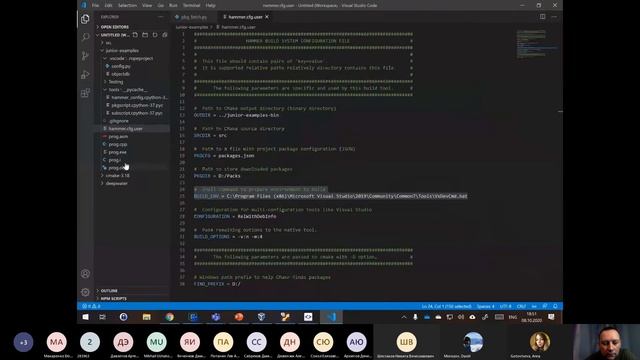Show hidden system tray icons
The image size is (640, 360).
[404, 317]
